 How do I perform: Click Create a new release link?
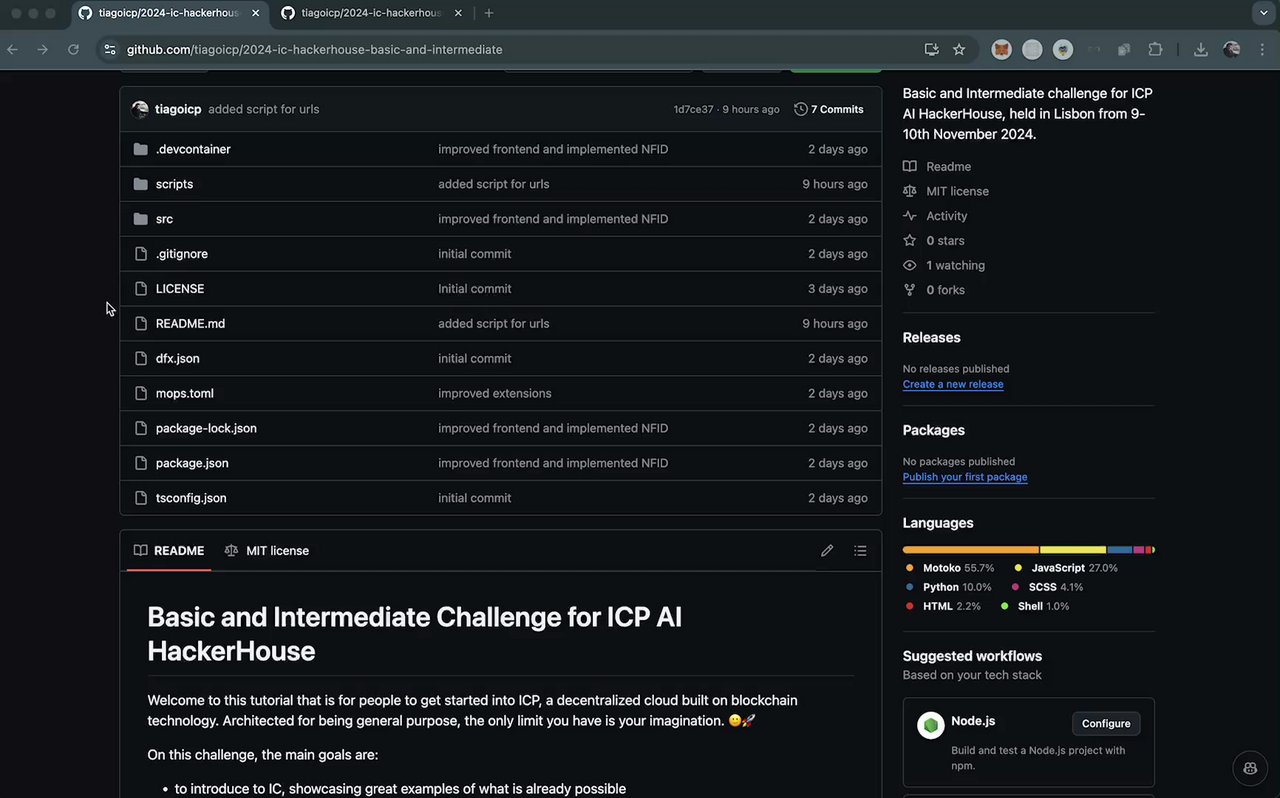coord(953,384)
